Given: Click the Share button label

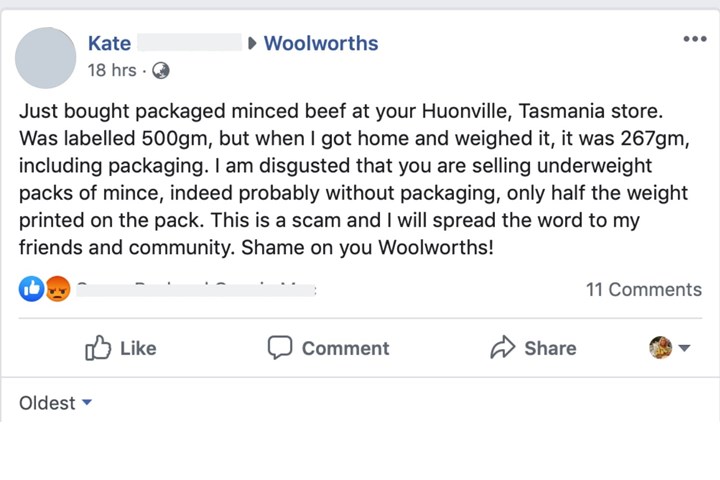Looking at the screenshot, I should click(550, 348).
